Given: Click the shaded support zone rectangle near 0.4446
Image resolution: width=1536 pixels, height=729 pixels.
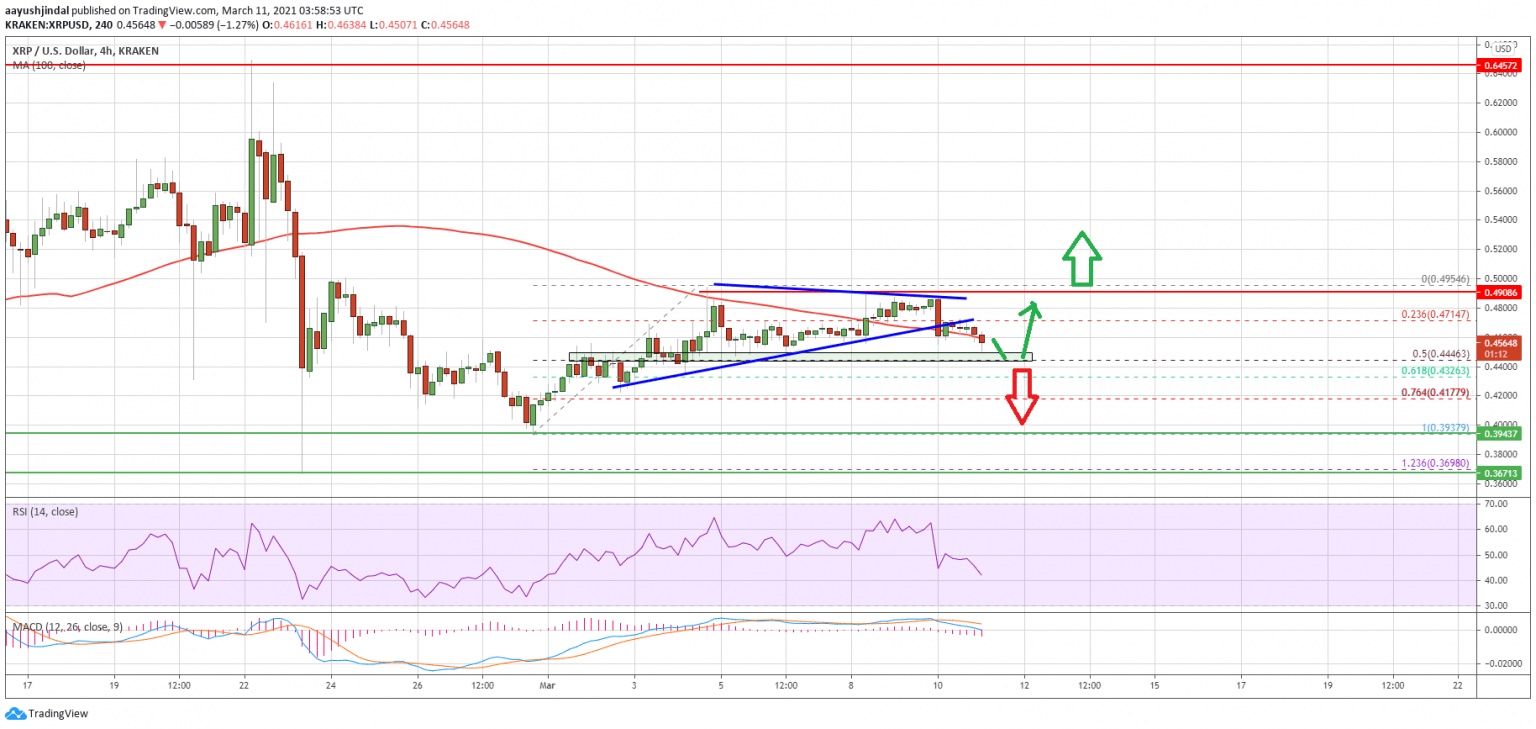Looking at the screenshot, I should click(798, 356).
